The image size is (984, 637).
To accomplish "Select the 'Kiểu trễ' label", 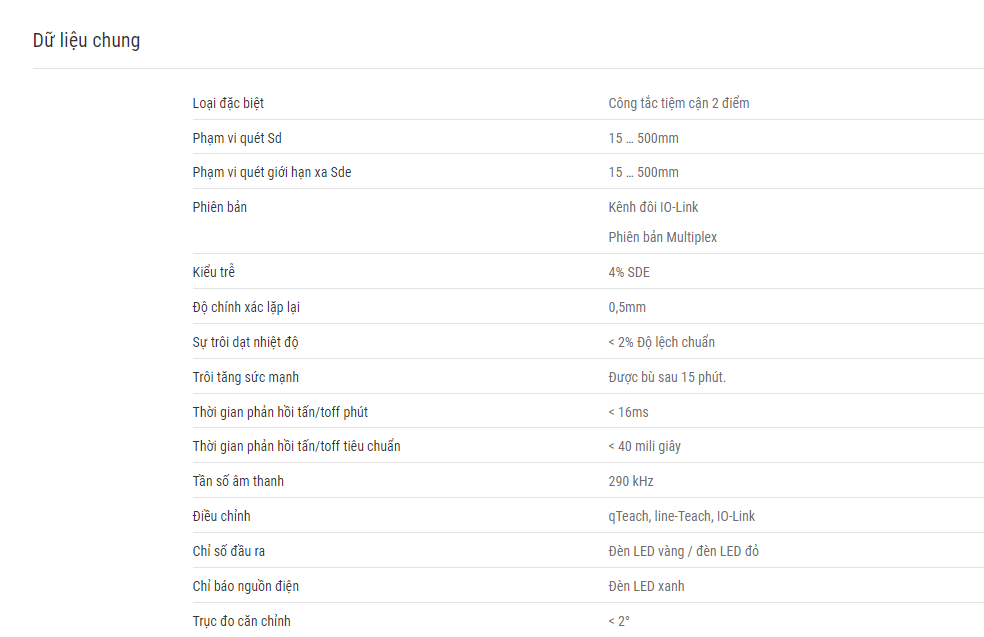I will (x=213, y=272).
